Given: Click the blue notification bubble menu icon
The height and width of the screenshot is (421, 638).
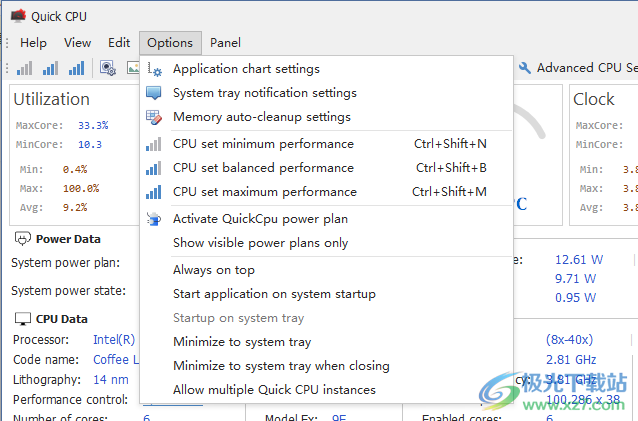Looking at the screenshot, I should 153,93.
